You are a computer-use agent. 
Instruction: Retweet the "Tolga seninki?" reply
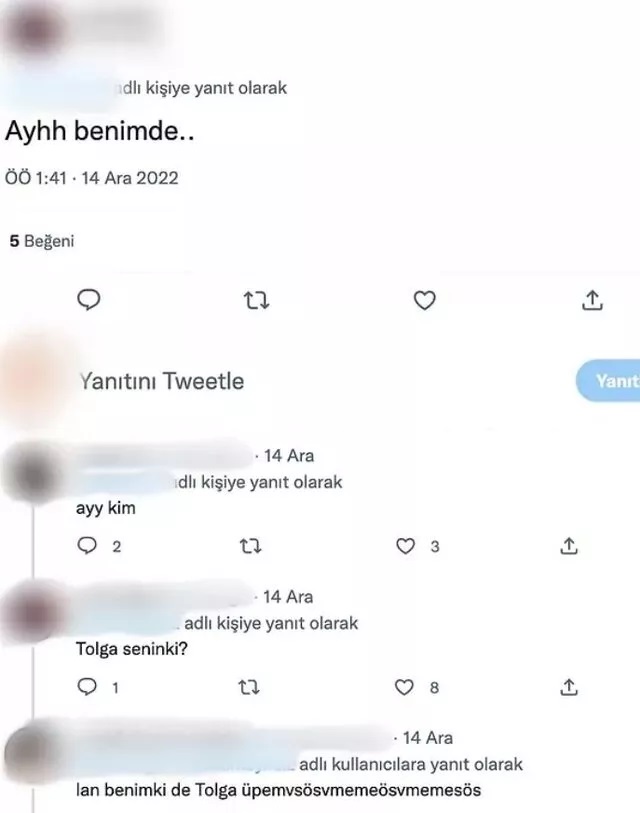249,687
